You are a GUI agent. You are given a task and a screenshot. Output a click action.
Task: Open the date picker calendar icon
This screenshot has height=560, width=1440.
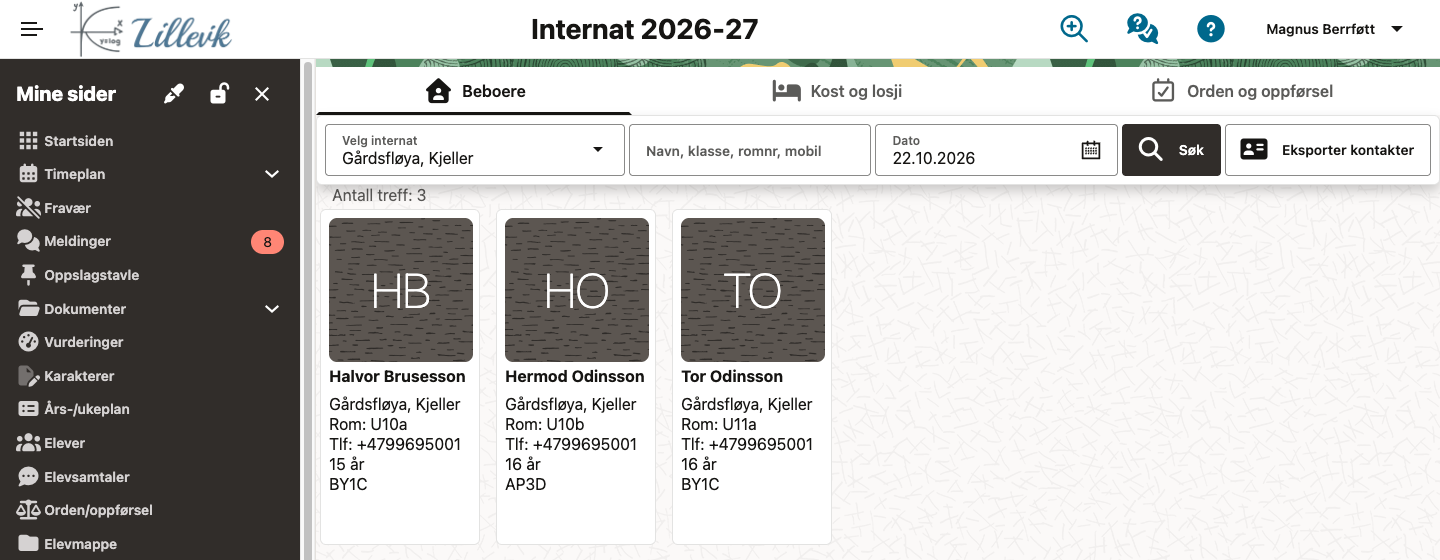1091,150
